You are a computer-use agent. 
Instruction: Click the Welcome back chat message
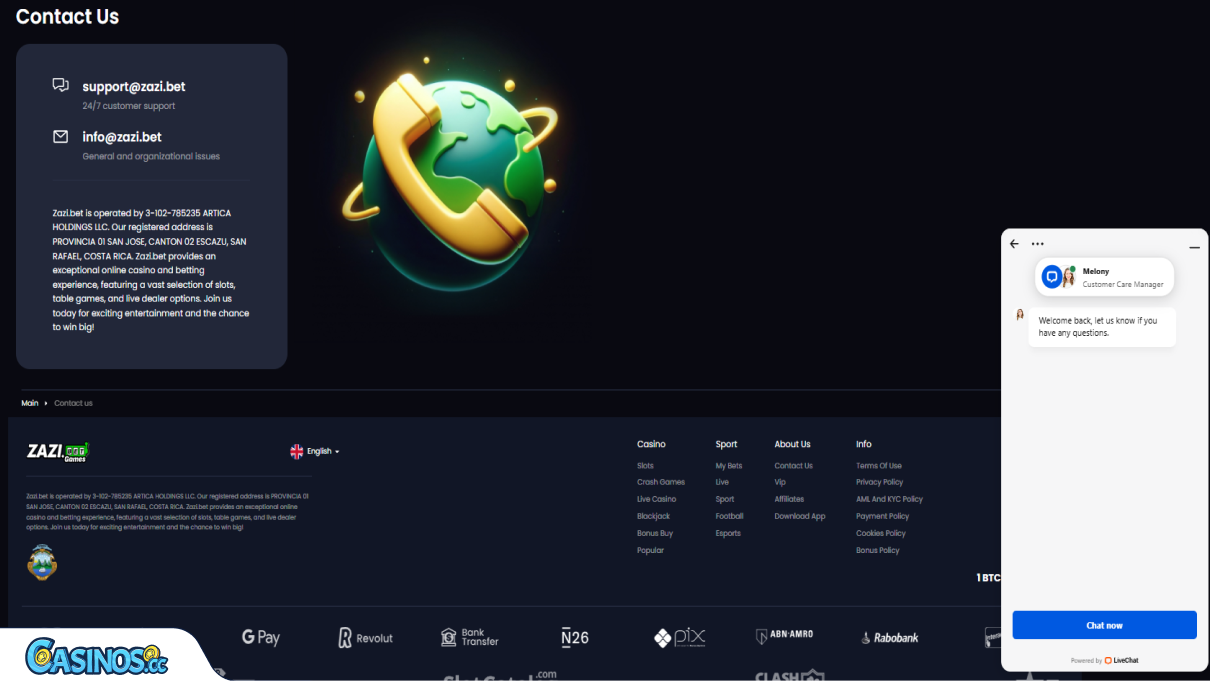coord(1102,327)
